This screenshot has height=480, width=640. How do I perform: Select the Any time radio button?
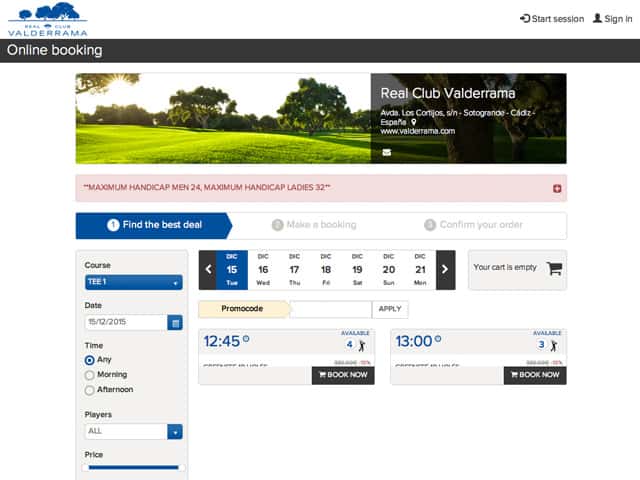pyautogui.click(x=89, y=360)
